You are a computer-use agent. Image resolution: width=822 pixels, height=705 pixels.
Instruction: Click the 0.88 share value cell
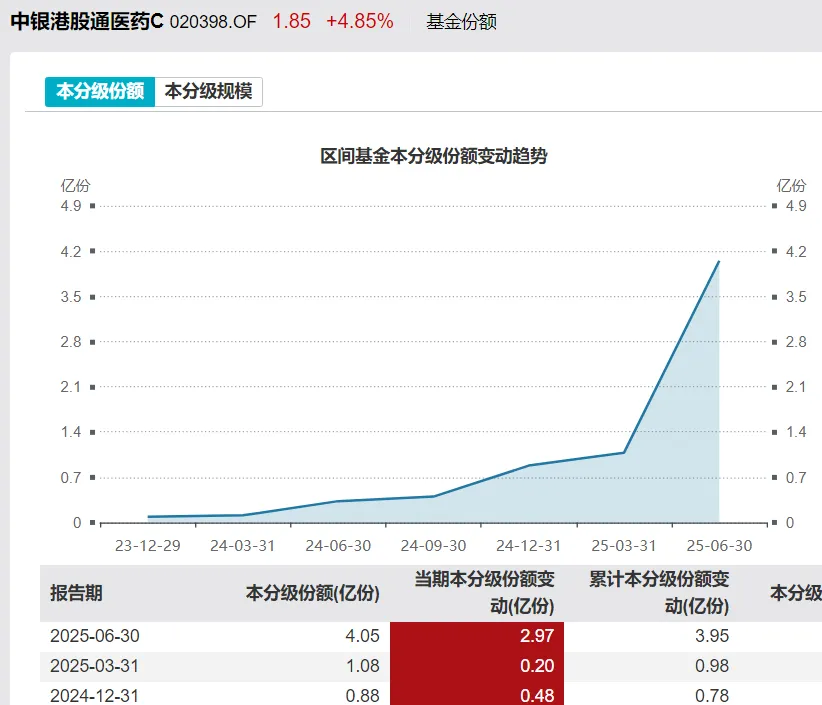(x=362, y=696)
